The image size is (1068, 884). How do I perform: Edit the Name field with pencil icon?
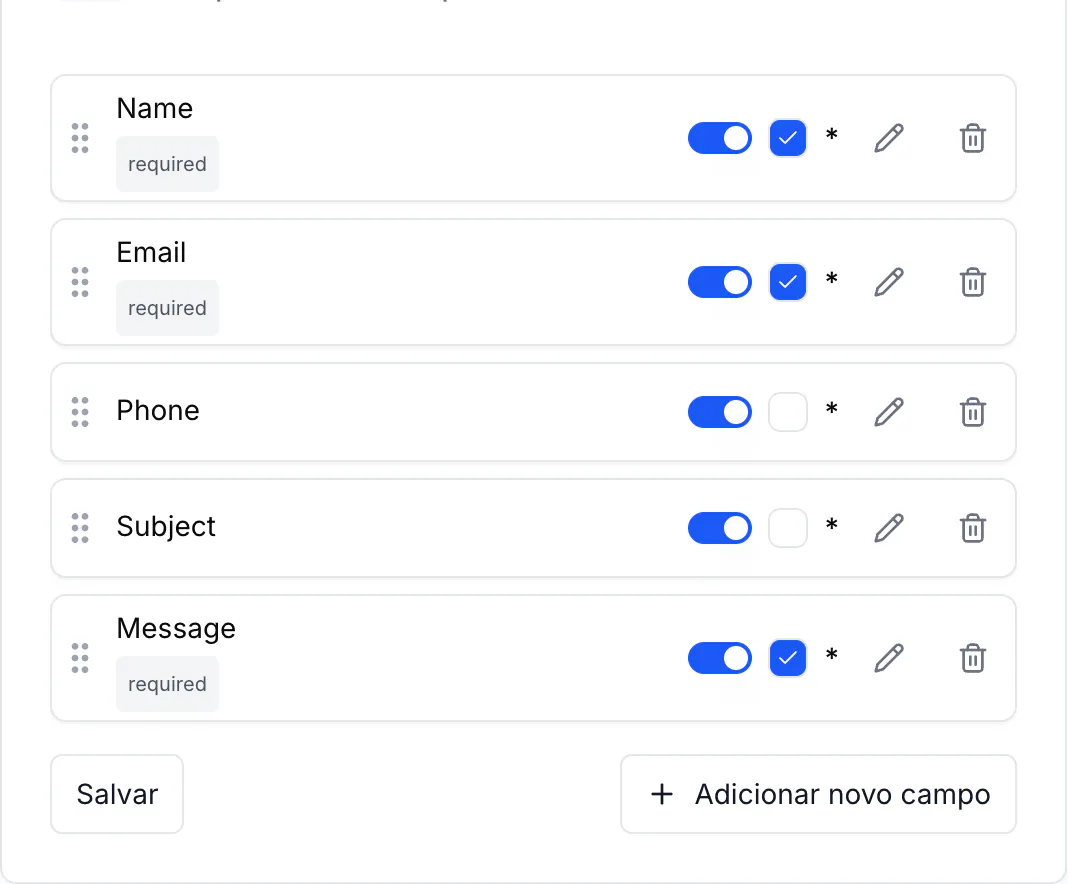click(889, 138)
